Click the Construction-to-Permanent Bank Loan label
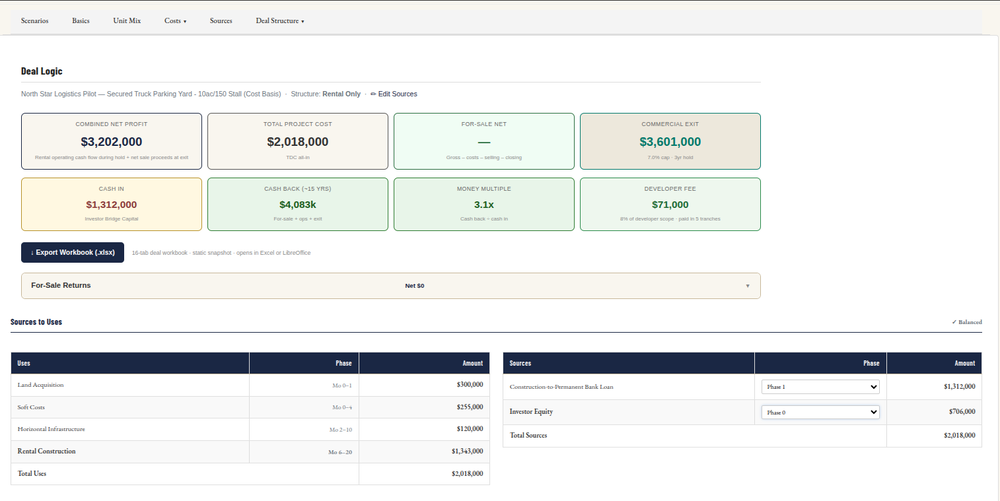This screenshot has width=1000, height=501. click(562, 387)
